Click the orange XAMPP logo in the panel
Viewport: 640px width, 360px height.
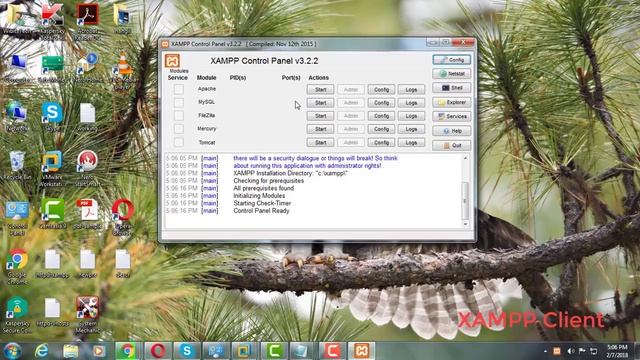click(172, 61)
